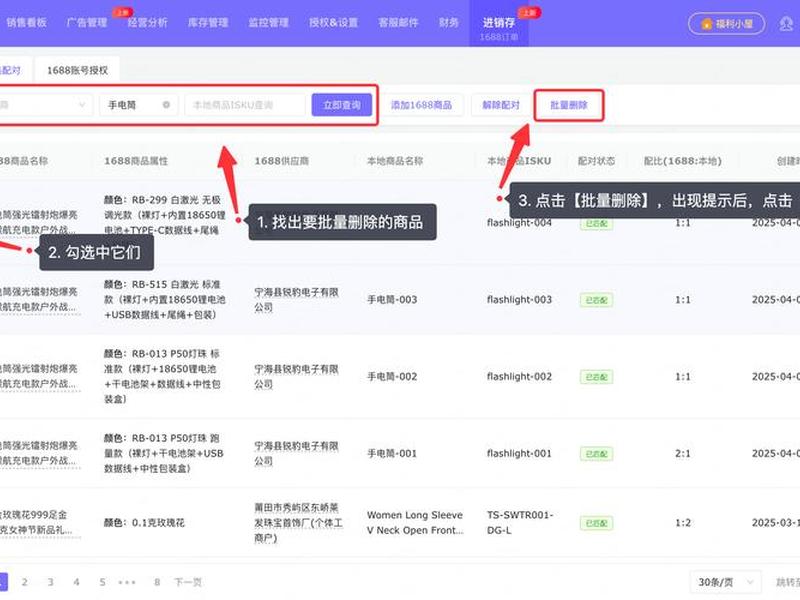Click local product name 手电筒-001

pyautogui.click(x=392, y=453)
